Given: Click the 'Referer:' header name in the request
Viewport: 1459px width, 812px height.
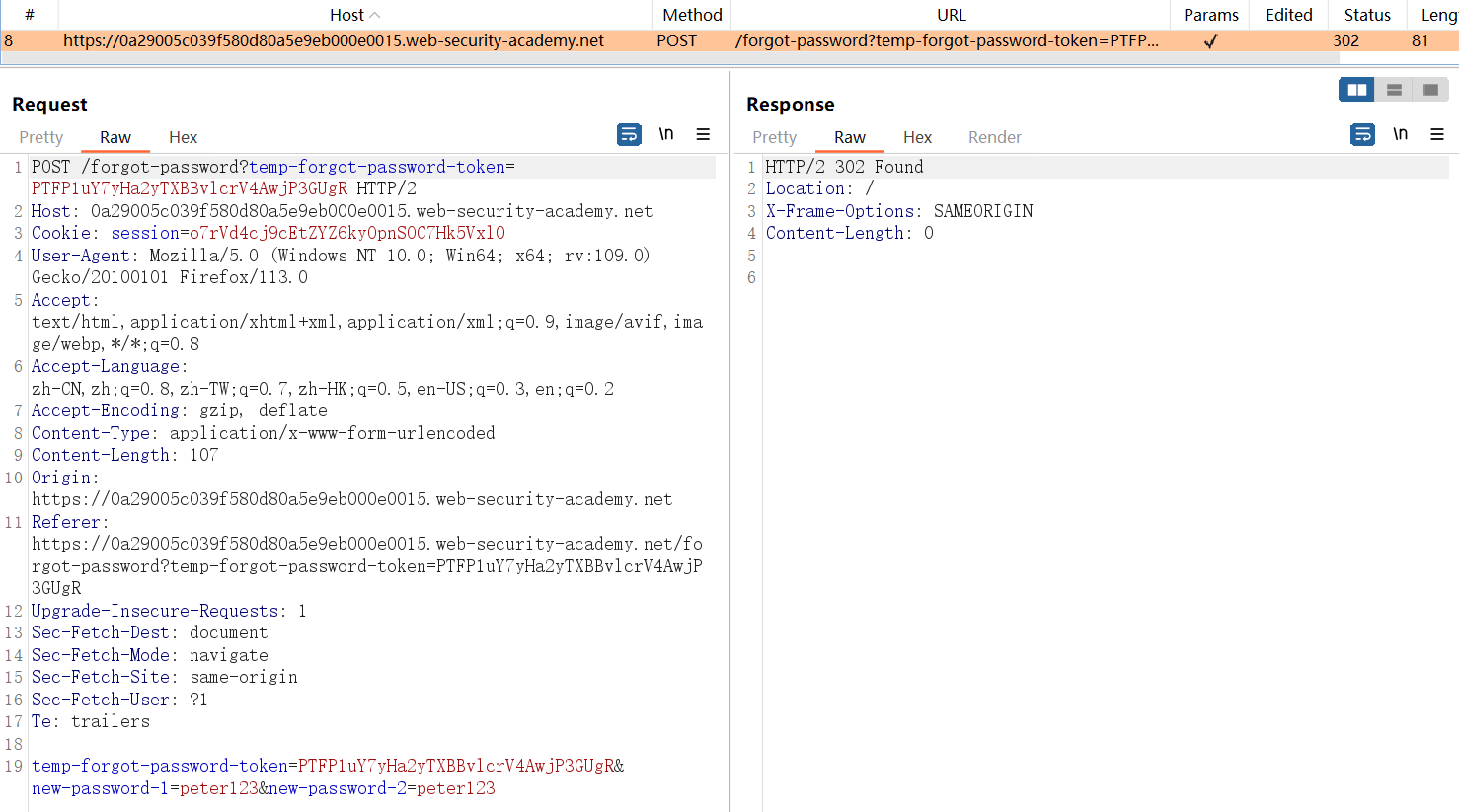Looking at the screenshot, I should coord(71,522).
